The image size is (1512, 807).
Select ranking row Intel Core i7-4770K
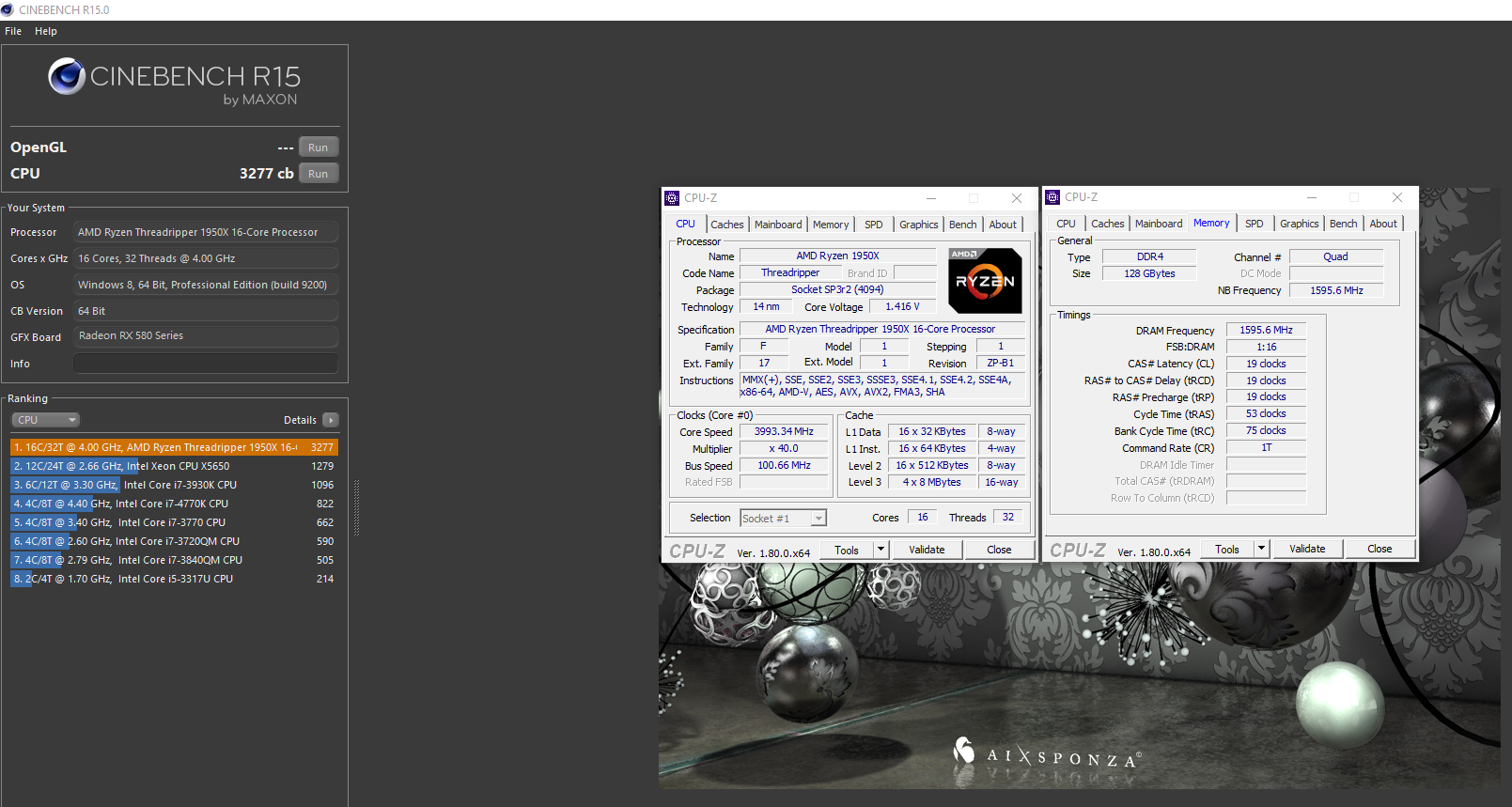pyautogui.click(x=174, y=504)
